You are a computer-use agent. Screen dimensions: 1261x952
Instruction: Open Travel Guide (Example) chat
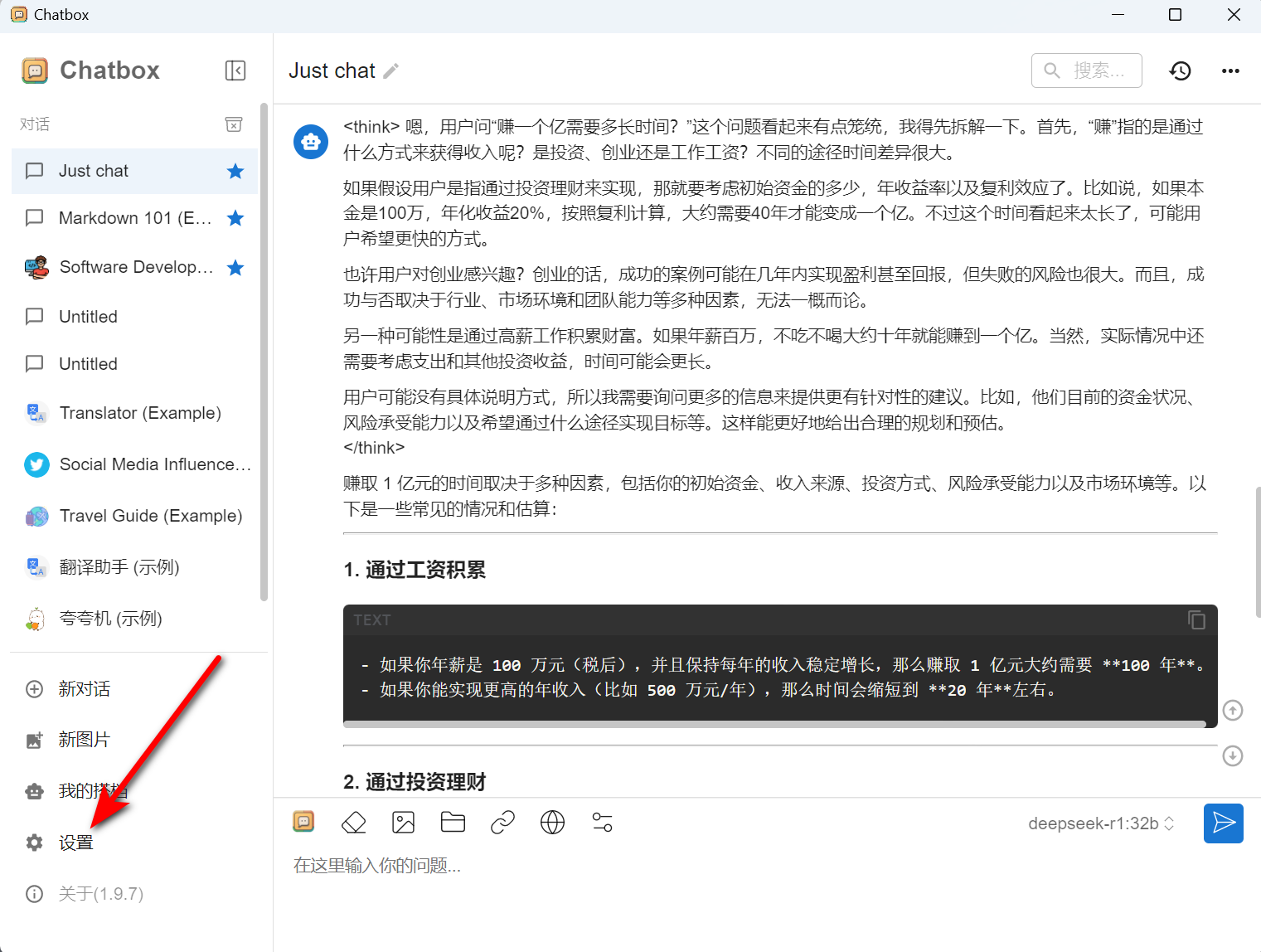coord(151,515)
